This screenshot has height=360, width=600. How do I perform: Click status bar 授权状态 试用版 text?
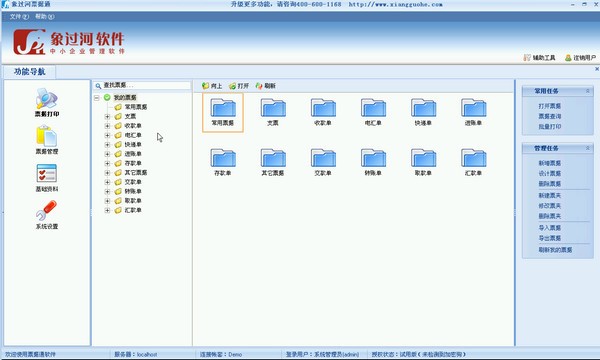tap(418, 354)
